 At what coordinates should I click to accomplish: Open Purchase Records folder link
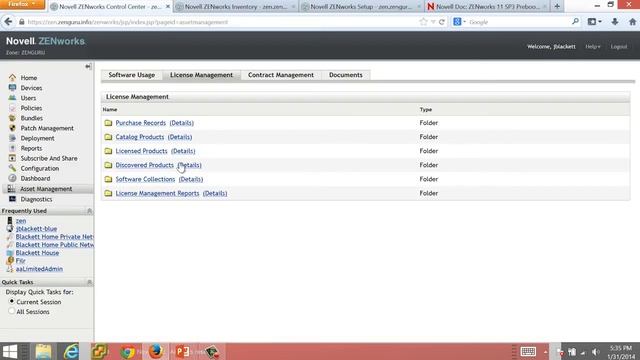[x=140, y=123]
